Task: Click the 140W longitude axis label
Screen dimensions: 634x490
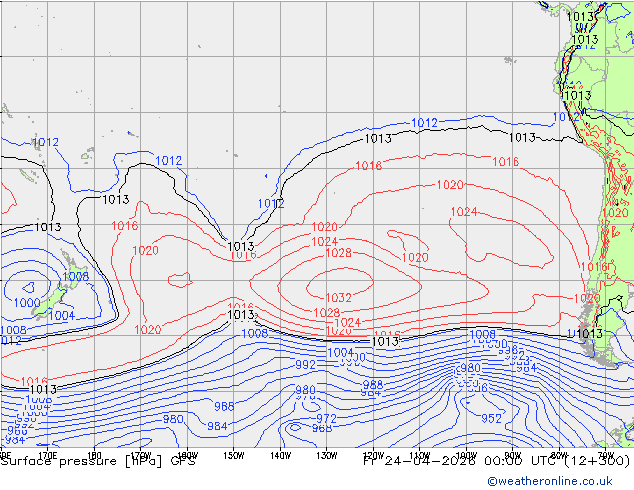Action: pos(280,456)
